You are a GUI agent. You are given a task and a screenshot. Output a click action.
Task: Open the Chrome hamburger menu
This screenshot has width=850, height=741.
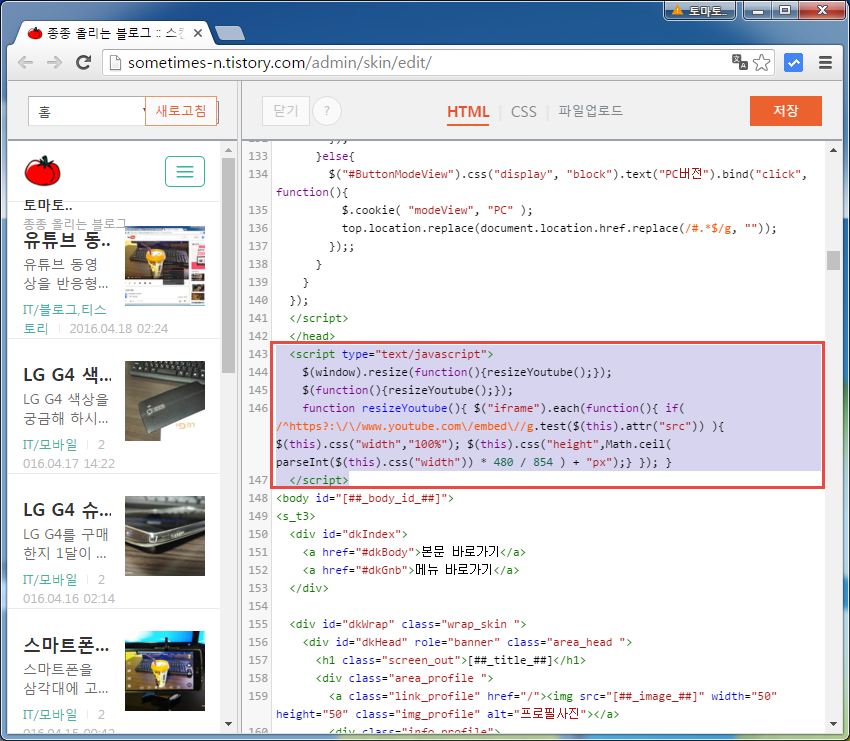pos(825,63)
